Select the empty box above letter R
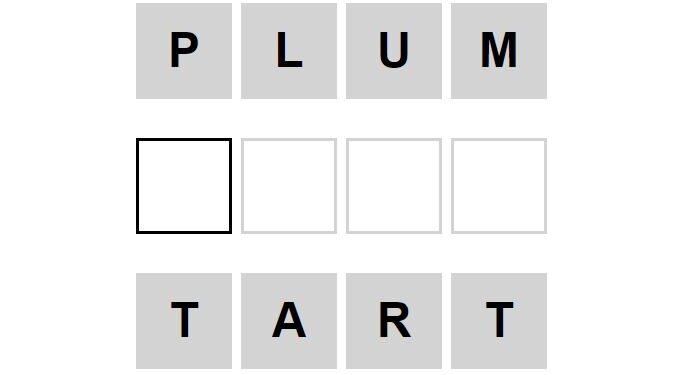This screenshot has height=375, width=673. 394,186
